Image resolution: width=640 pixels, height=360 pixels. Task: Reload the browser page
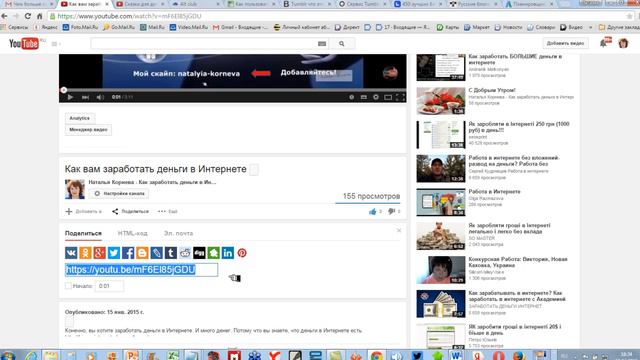click(27, 16)
